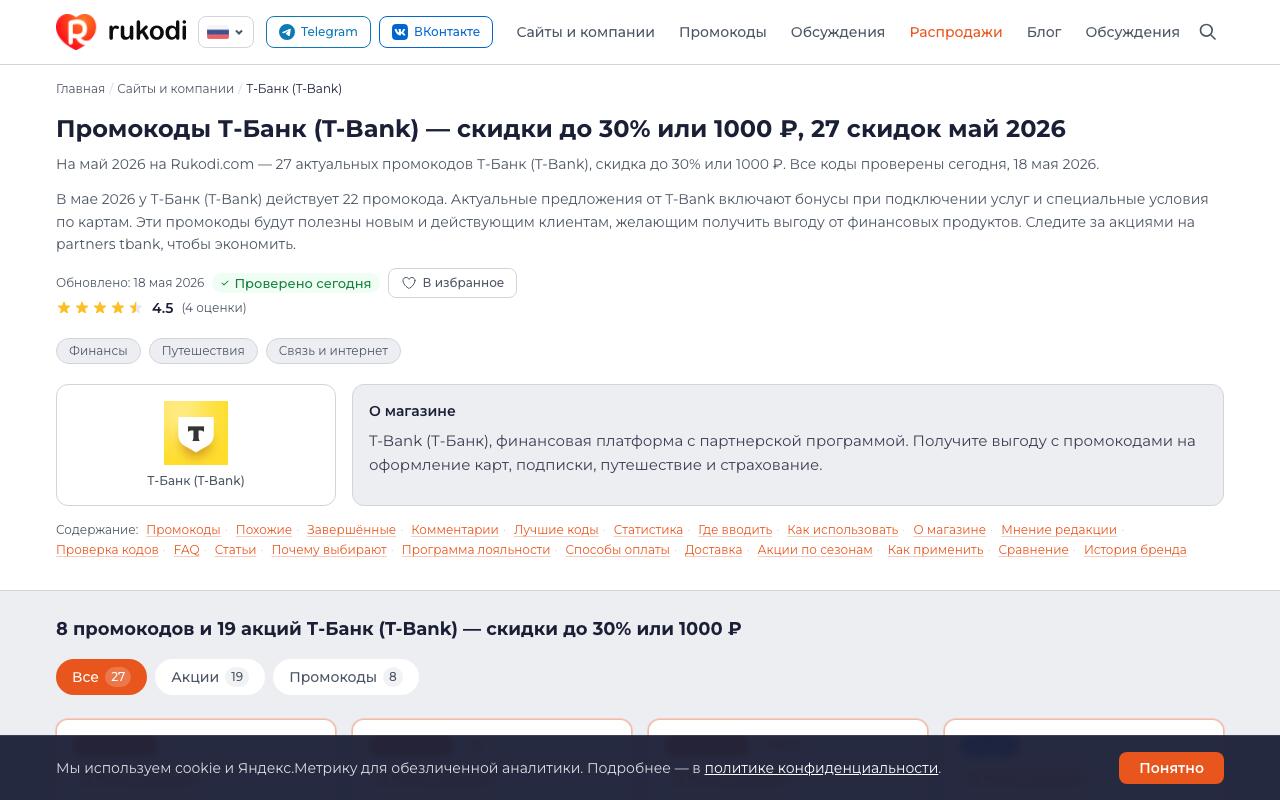Jump to Программа лояльности section

pyautogui.click(x=476, y=550)
